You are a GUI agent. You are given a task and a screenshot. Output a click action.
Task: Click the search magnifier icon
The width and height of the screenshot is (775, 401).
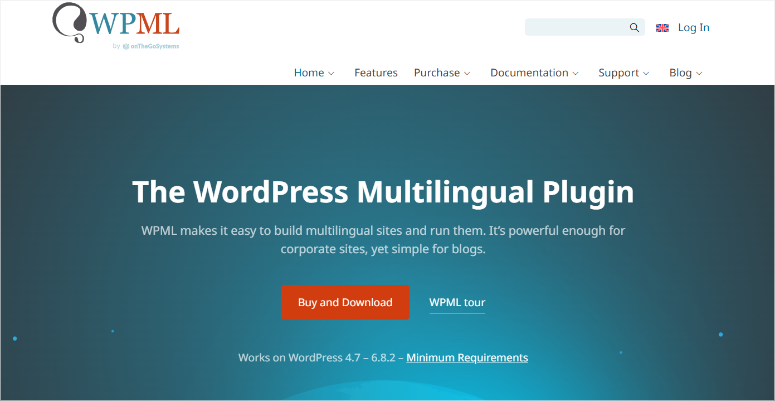click(x=634, y=28)
